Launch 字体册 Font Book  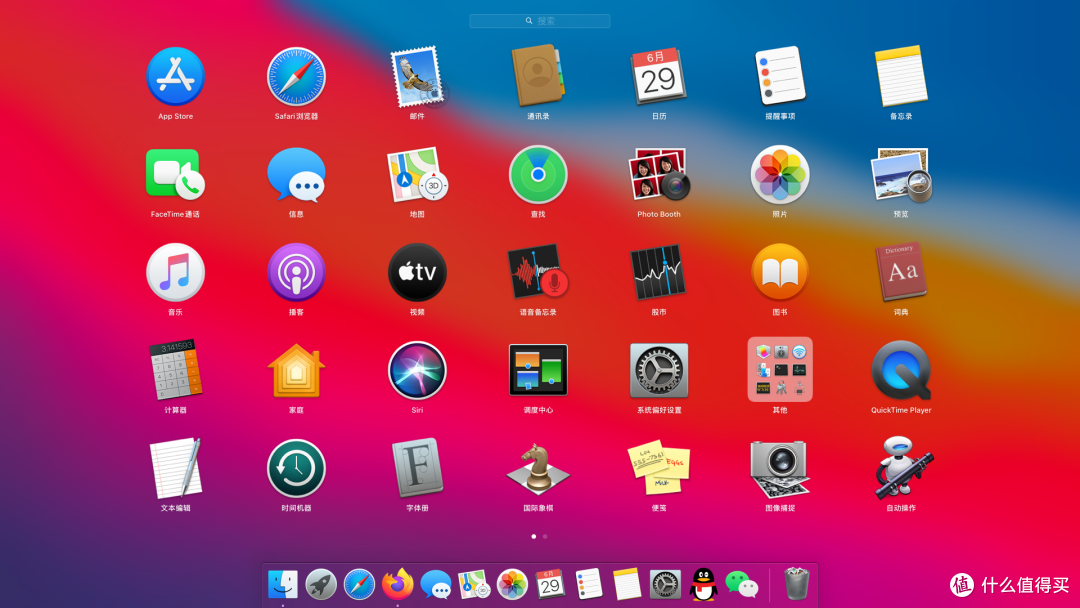[x=417, y=468]
